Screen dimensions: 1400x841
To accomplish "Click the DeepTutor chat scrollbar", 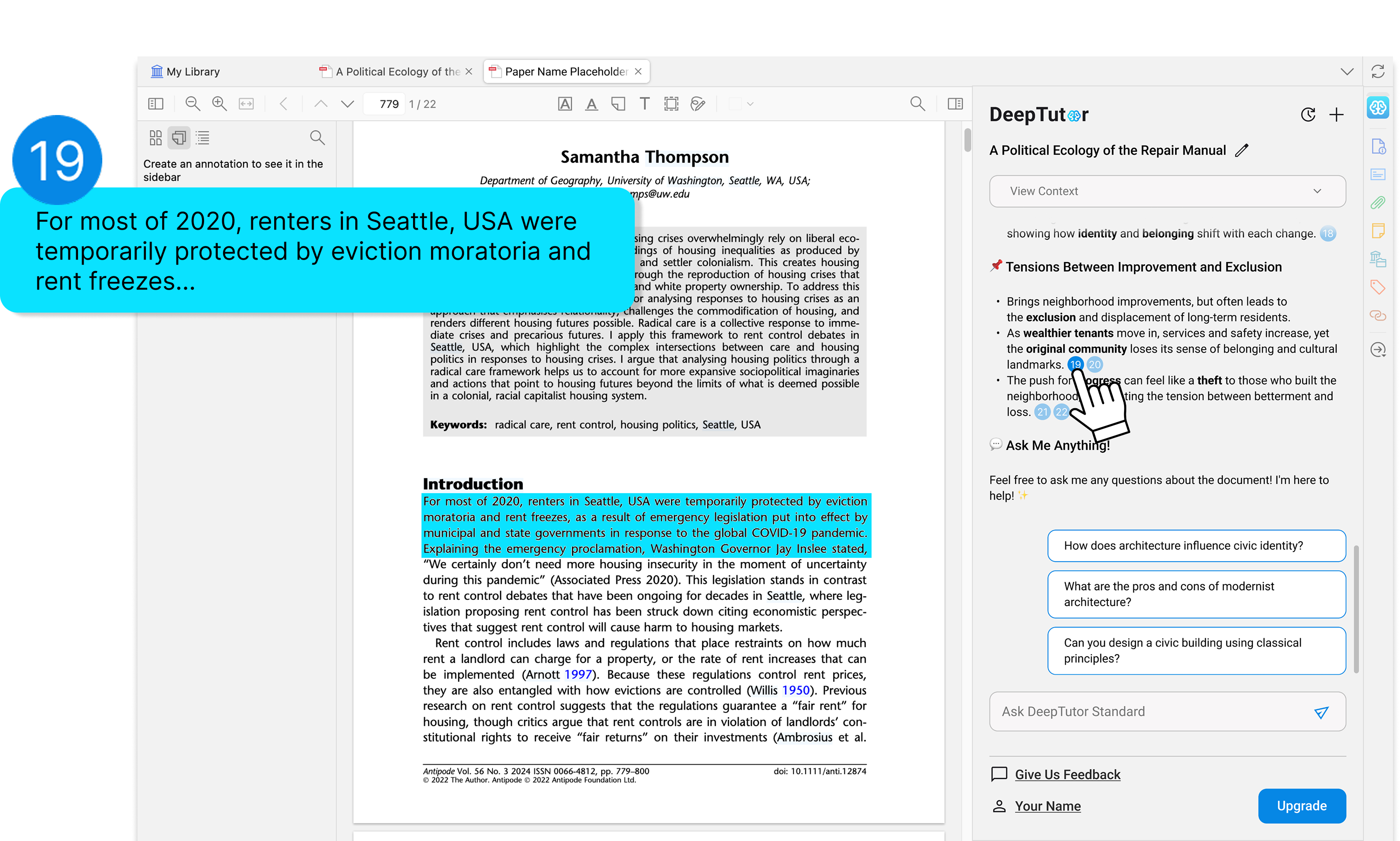I will click(1356, 609).
